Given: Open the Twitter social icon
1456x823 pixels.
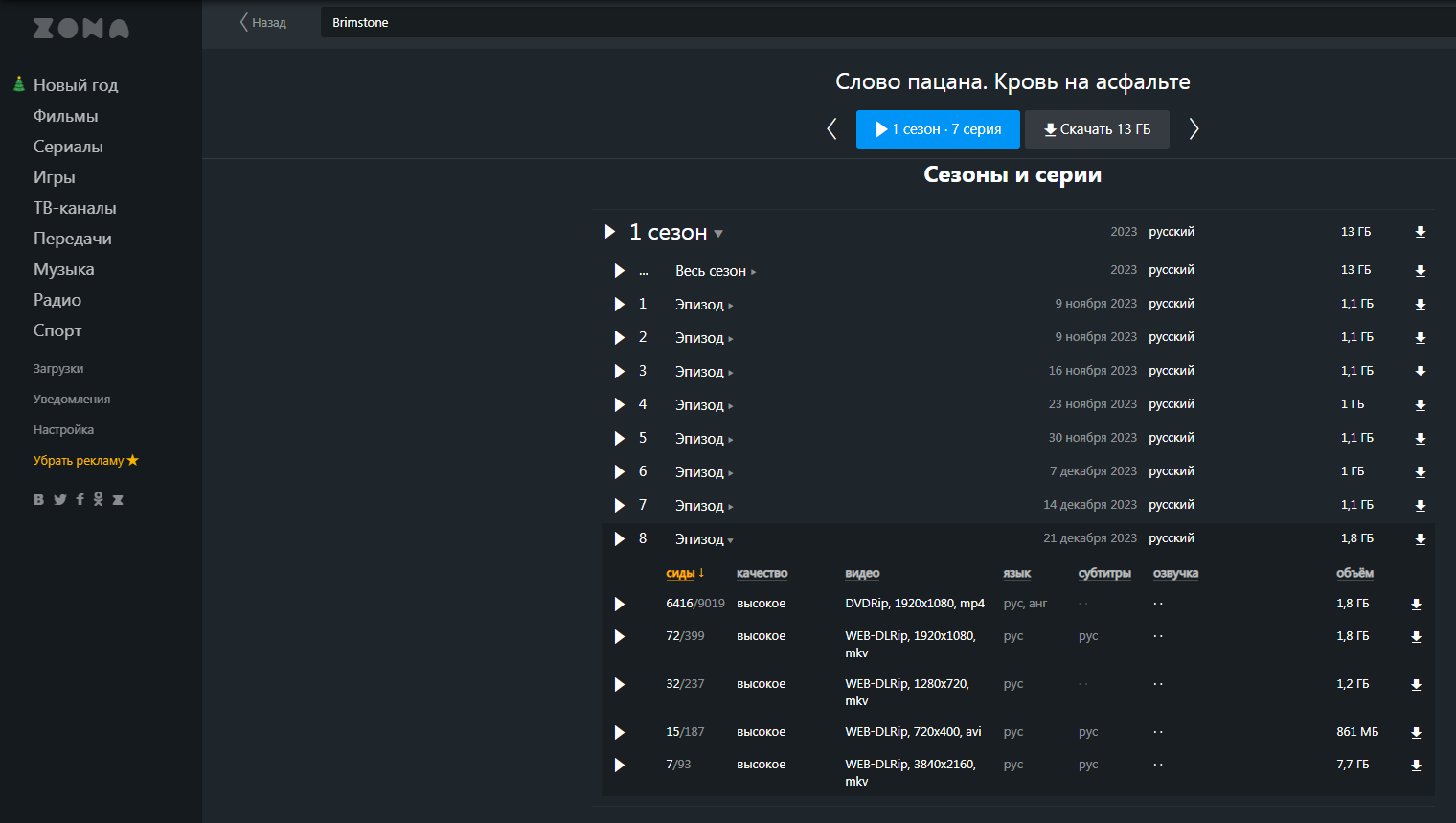Looking at the screenshot, I should click(59, 499).
